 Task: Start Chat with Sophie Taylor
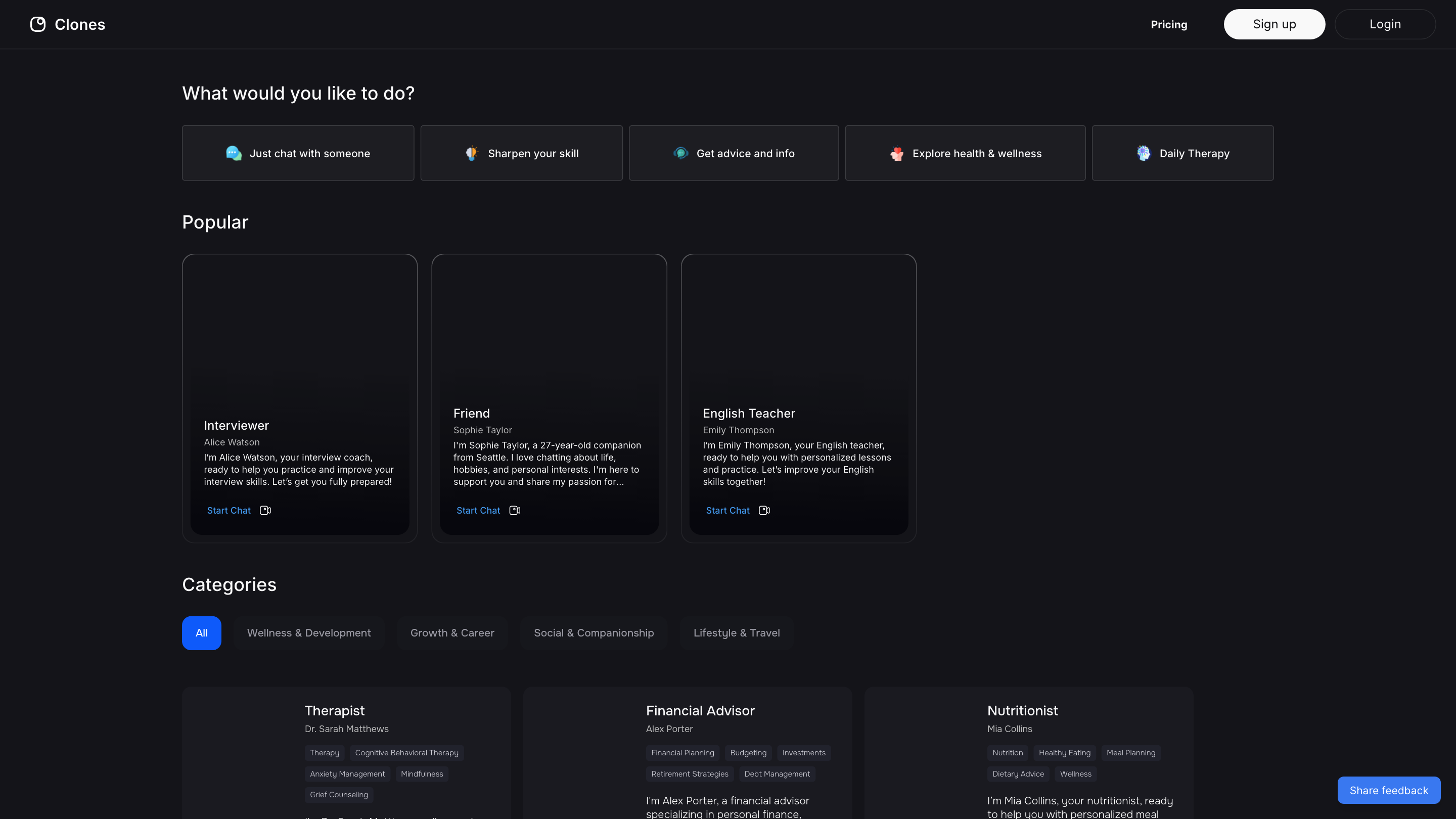(478, 511)
